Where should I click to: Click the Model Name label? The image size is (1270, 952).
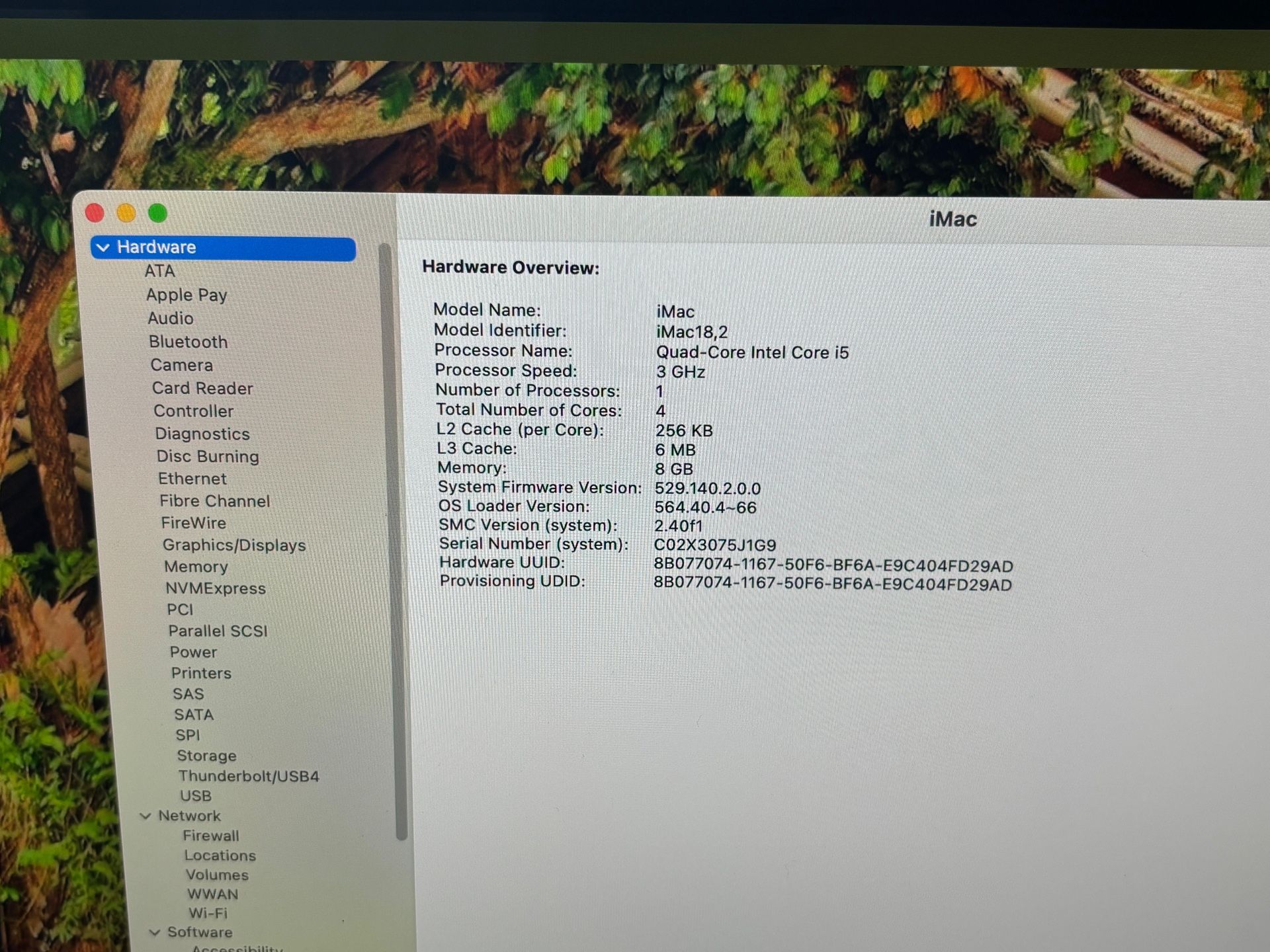pyautogui.click(x=487, y=310)
